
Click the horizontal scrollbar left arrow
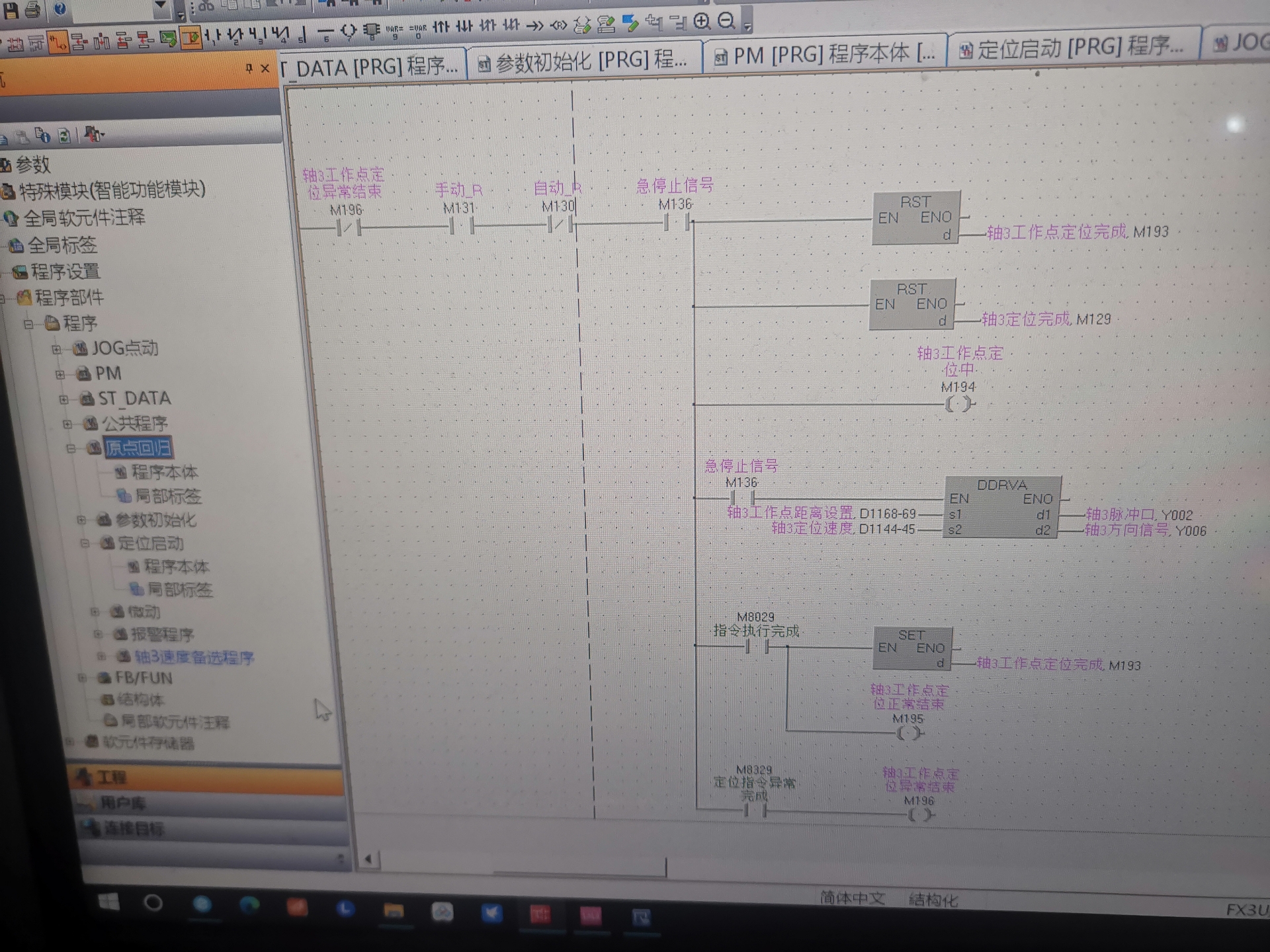(x=368, y=859)
